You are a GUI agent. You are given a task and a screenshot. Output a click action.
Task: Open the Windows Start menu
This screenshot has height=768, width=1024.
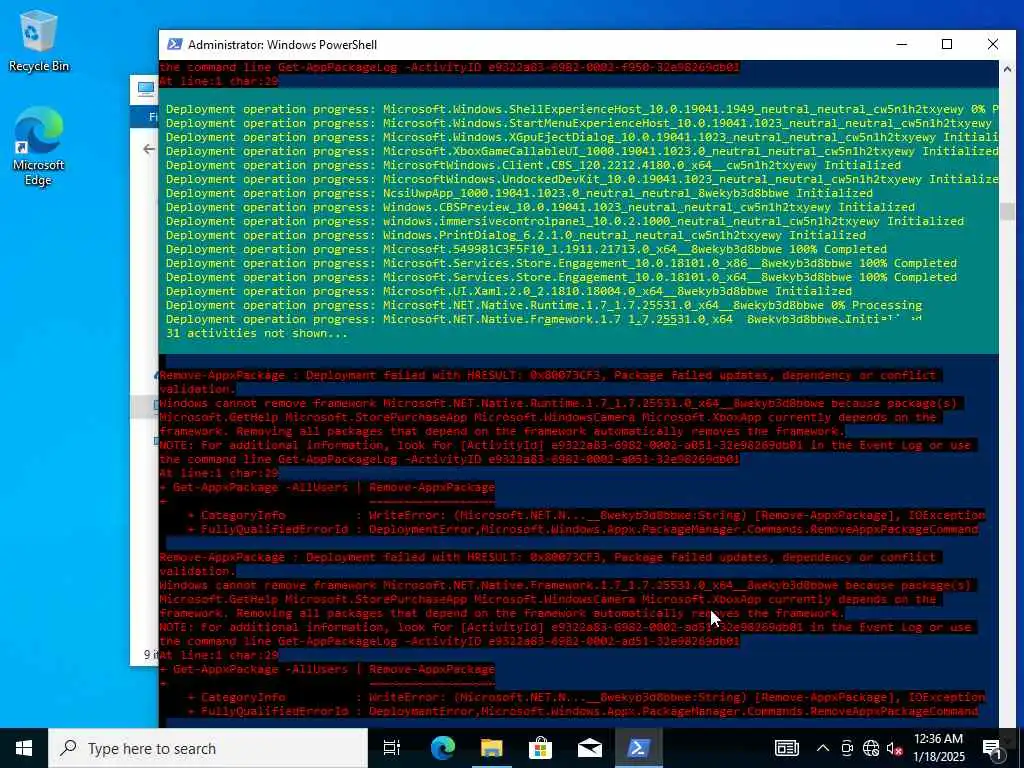coord(24,748)
